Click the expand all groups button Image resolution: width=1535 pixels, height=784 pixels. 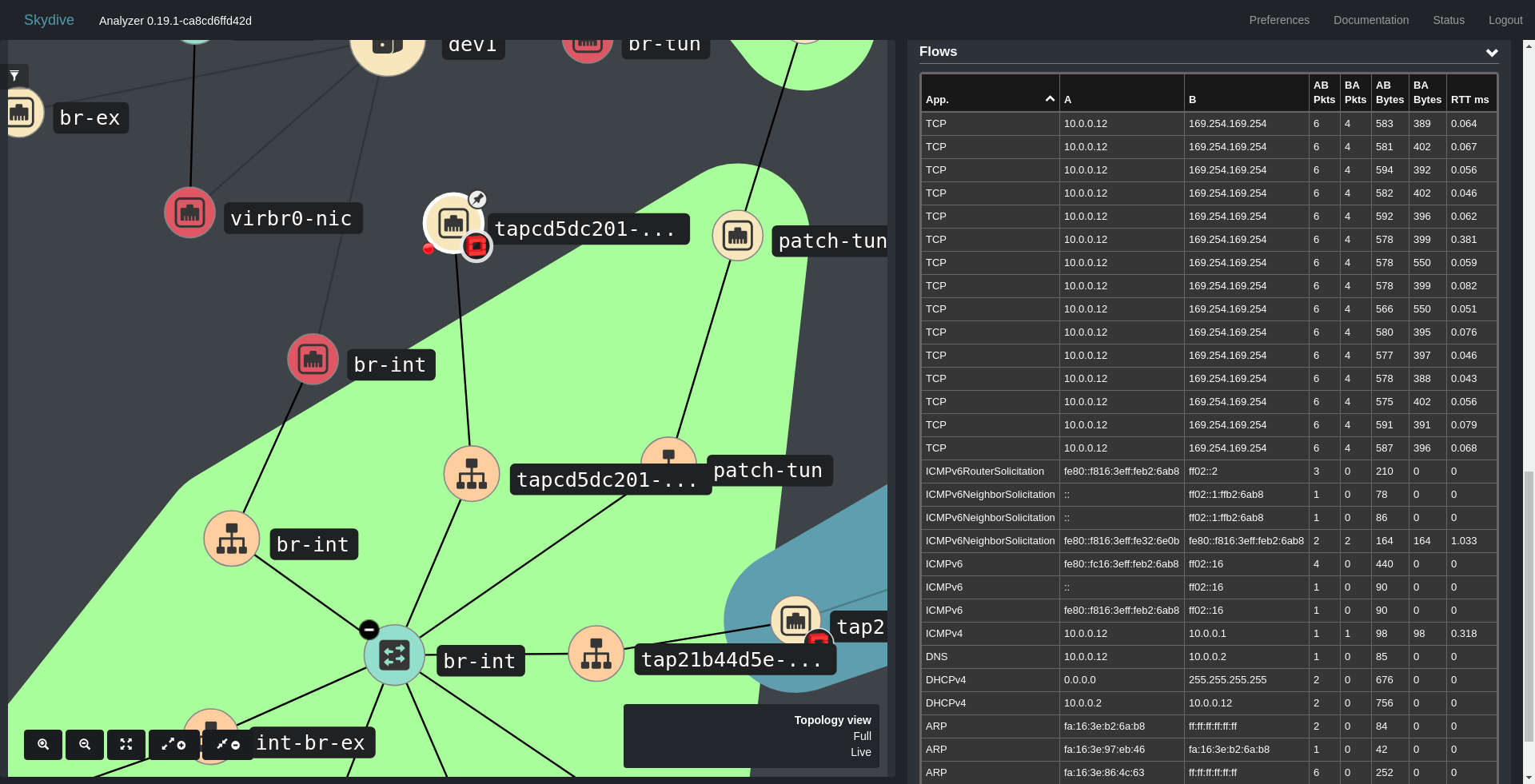pos(174,744)
